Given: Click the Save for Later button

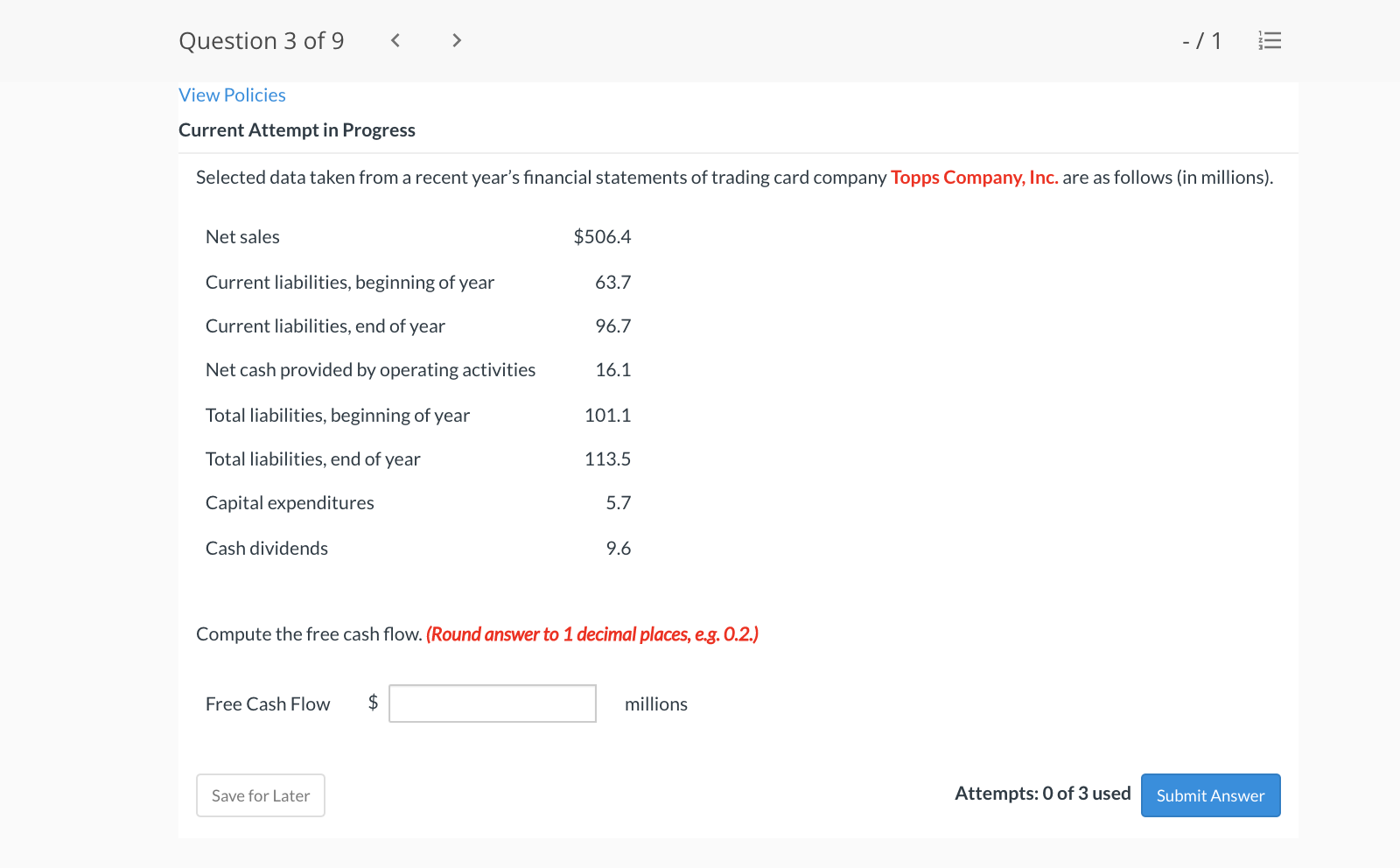Looking at the screenshot, I should pyautogui.click(x=260, y=795).
